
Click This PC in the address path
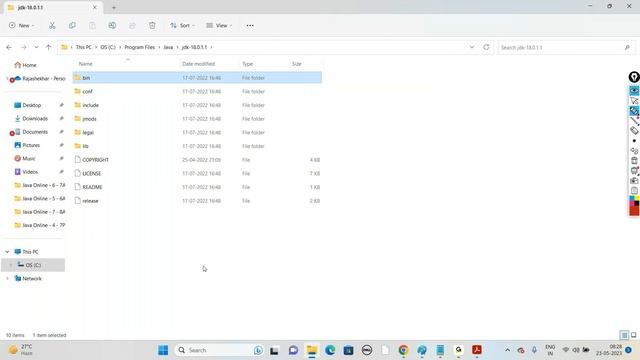point(84,47)
